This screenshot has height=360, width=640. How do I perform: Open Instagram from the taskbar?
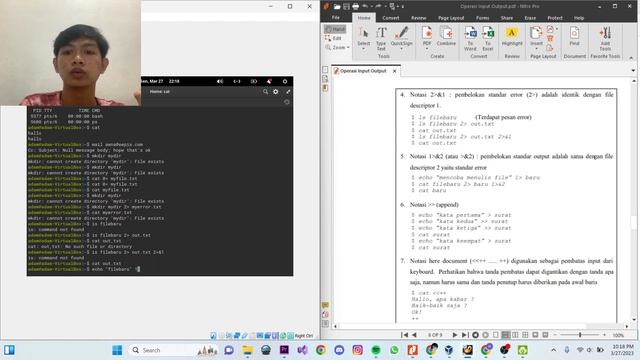point(357,350)
